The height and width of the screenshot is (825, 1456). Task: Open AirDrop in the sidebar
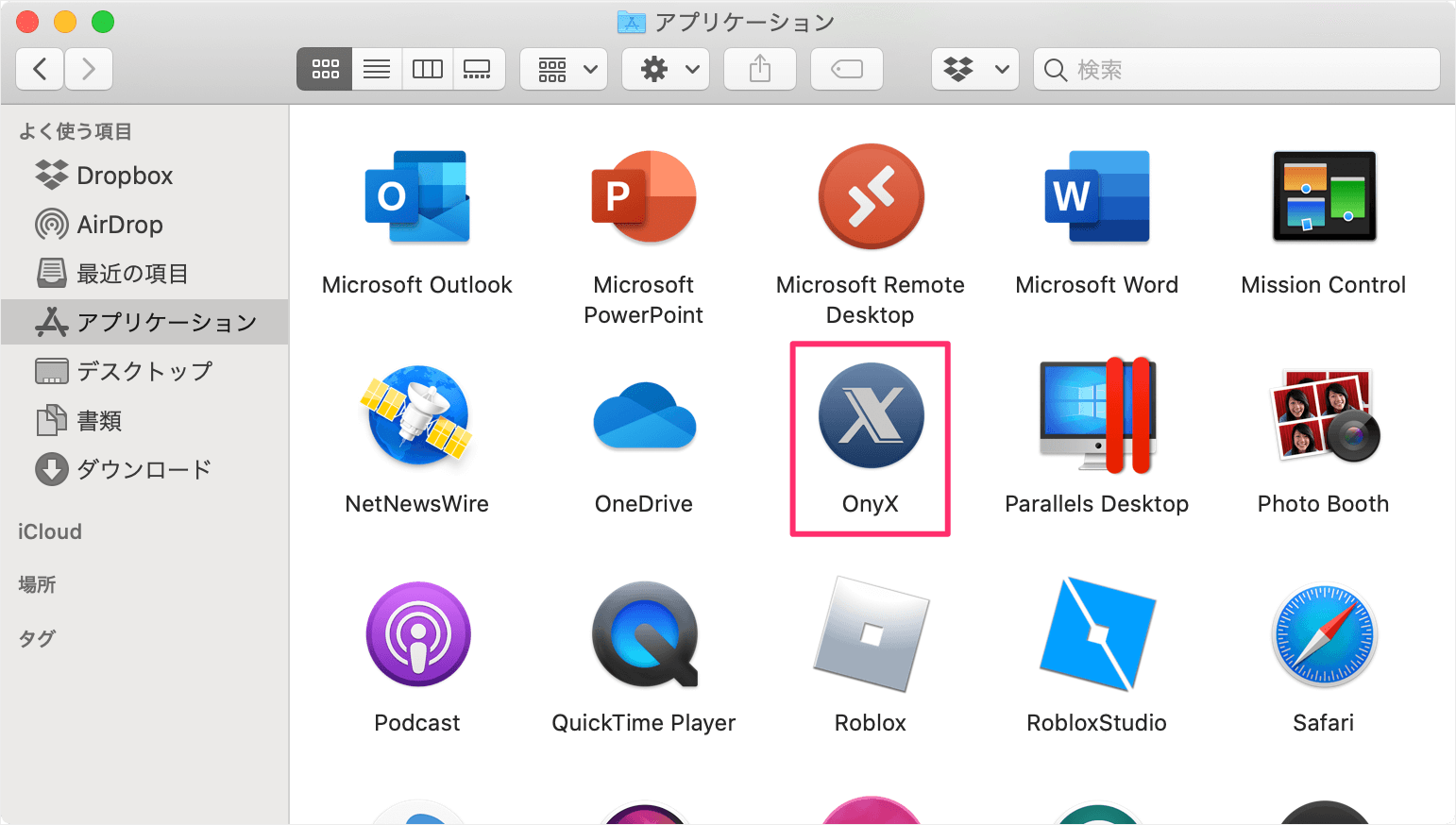[x=144, y=225]
